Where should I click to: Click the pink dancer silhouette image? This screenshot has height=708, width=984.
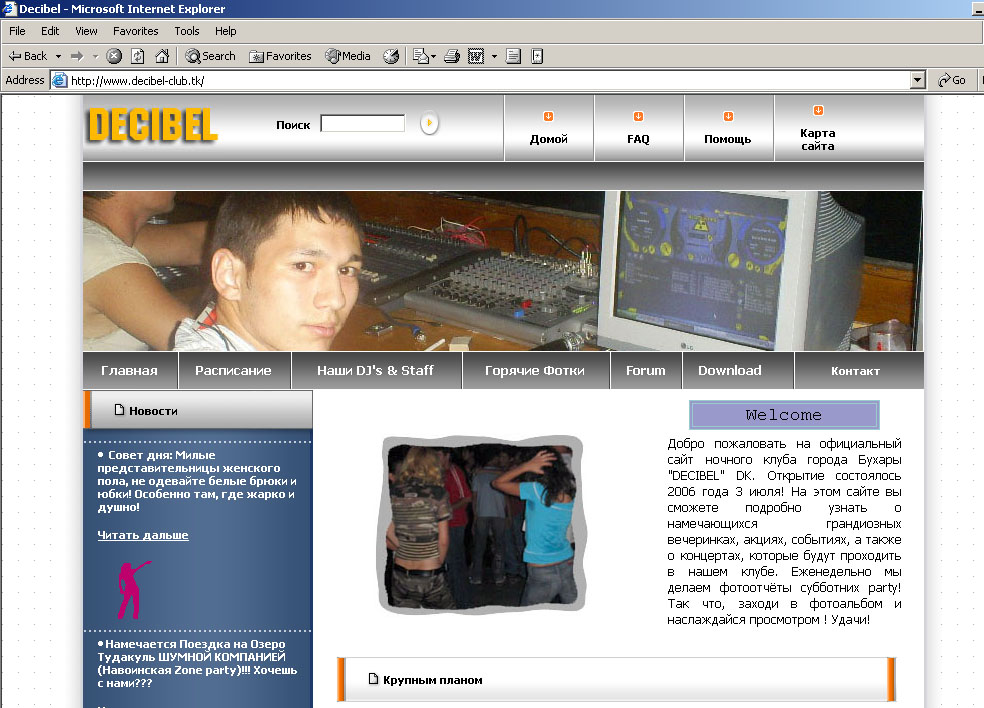[x=134, y=590]
